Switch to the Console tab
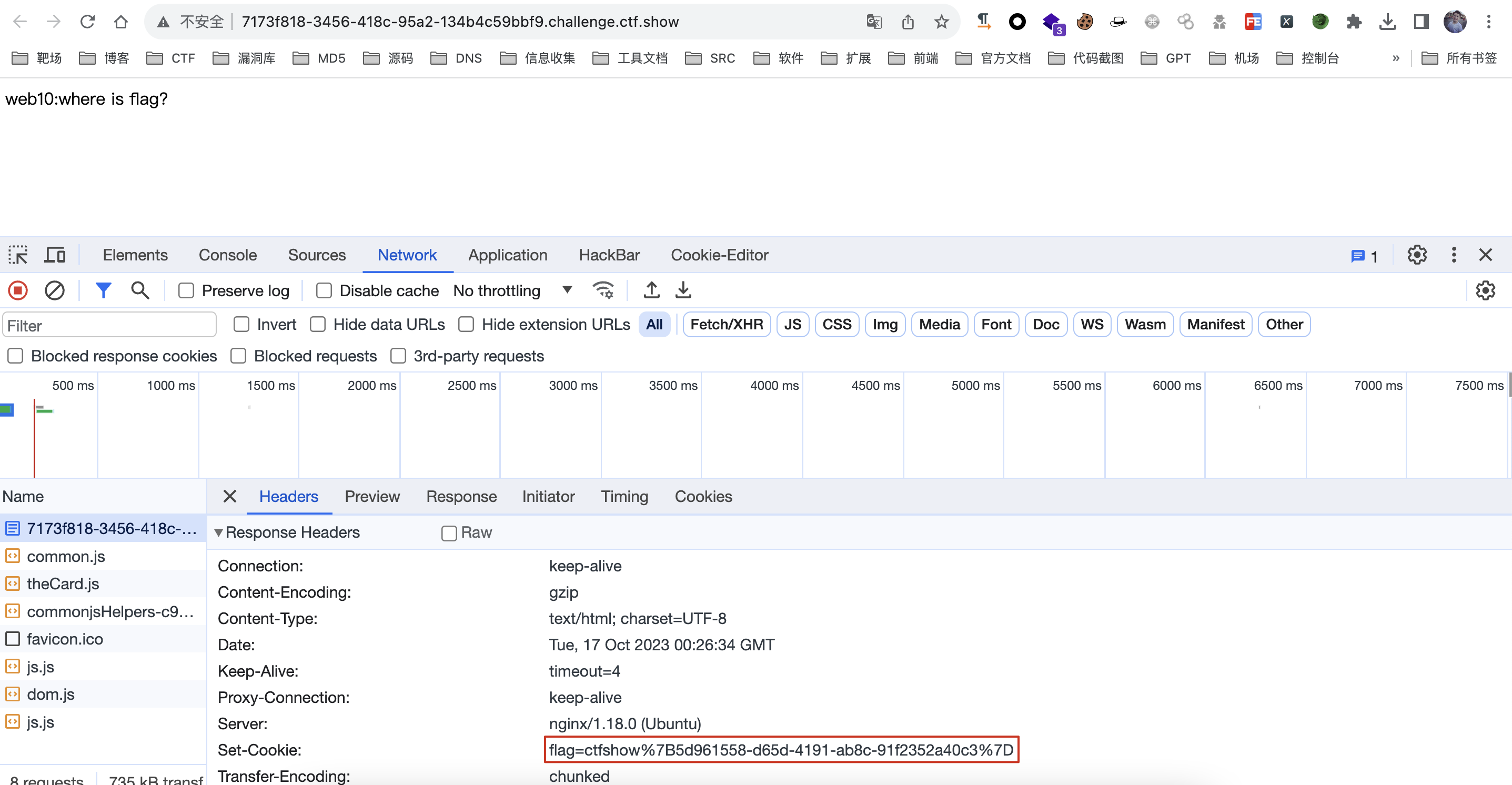The width and height of the screenshot is (1512, 785). 228,255
